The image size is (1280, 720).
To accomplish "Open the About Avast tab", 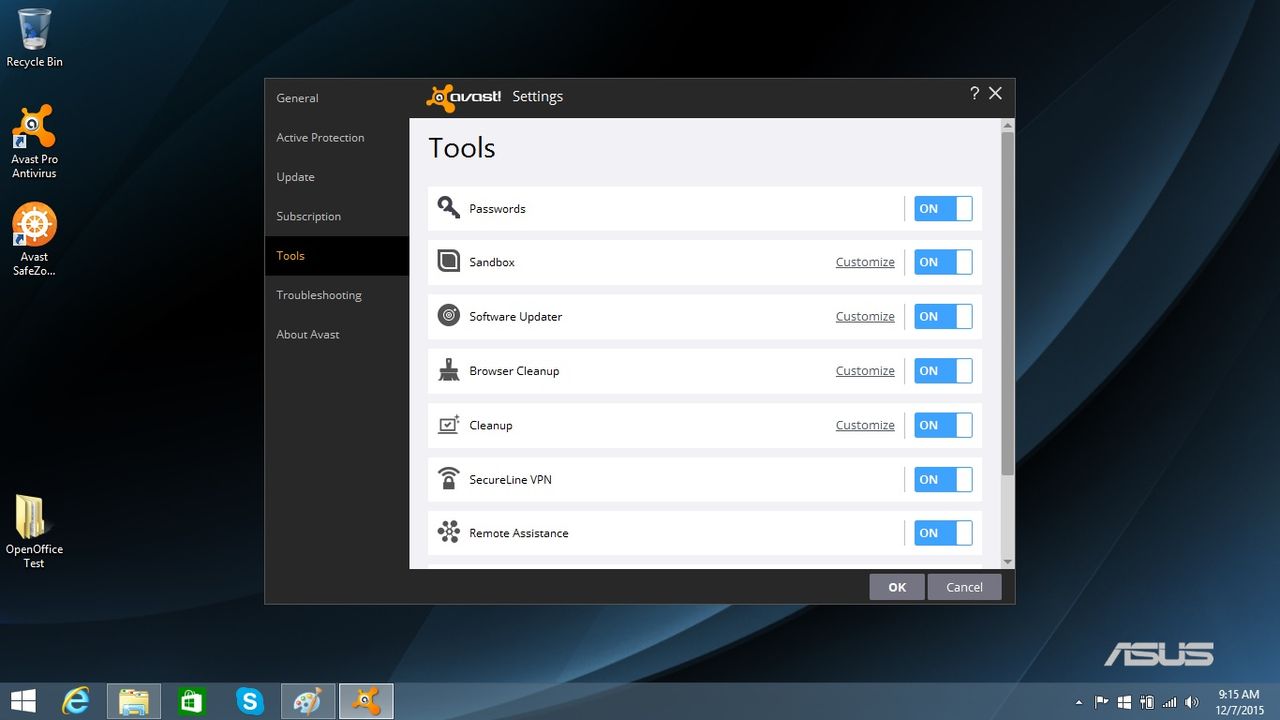I will (x=337, y=334).
